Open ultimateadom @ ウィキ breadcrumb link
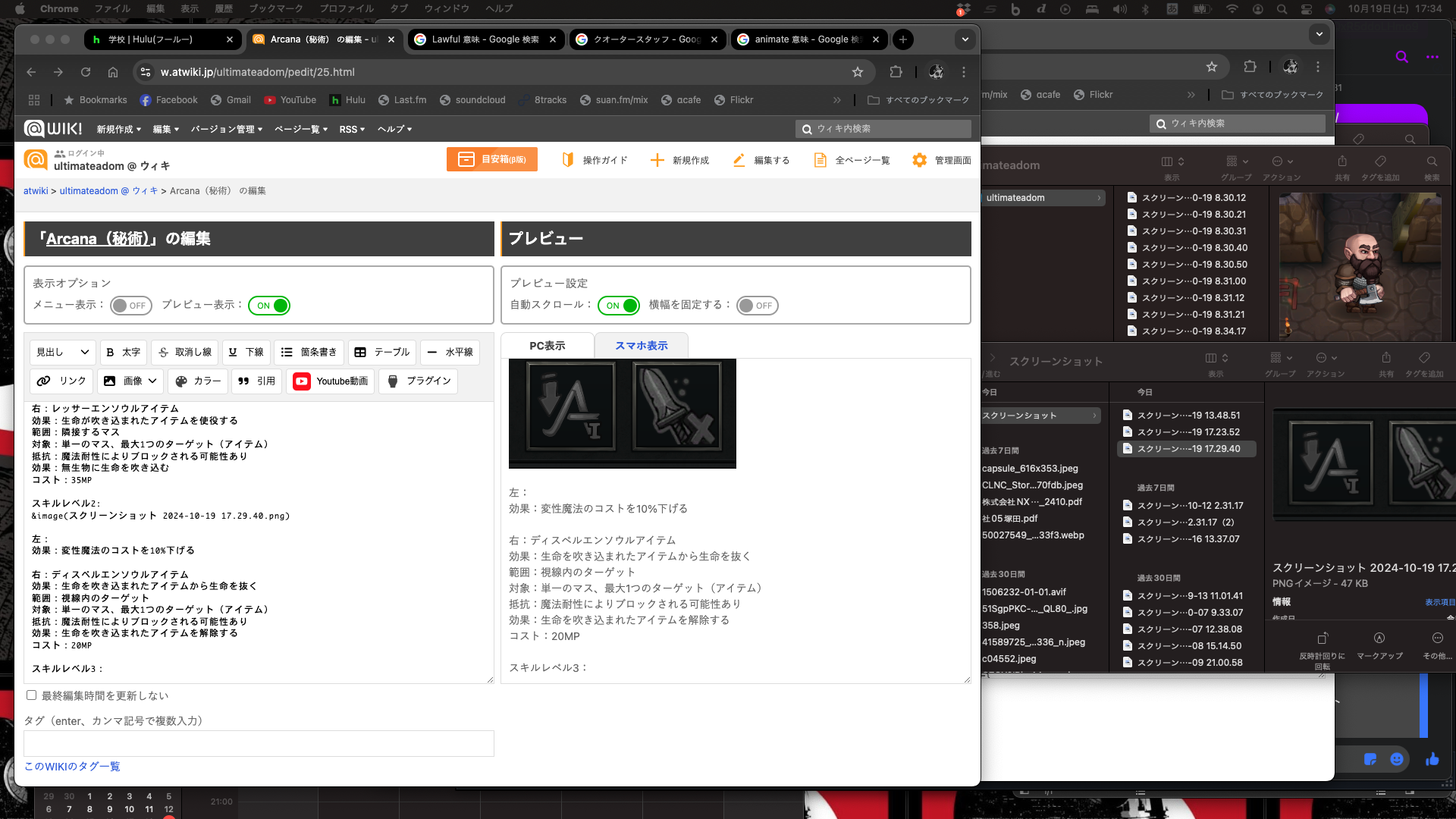This screenshot has width=1456, height=819. (109, 191)
